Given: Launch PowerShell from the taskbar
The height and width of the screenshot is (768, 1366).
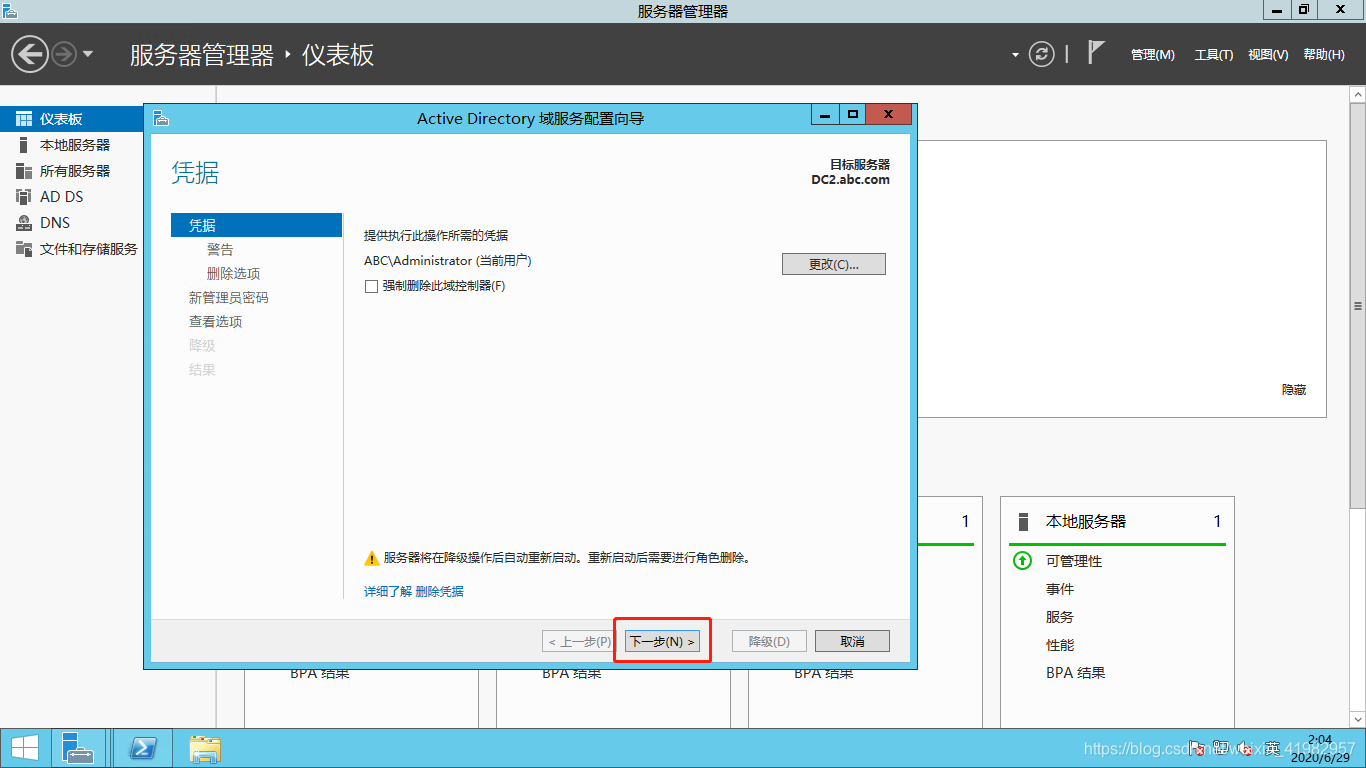Looking at the screenshot, I should [142, 748].
